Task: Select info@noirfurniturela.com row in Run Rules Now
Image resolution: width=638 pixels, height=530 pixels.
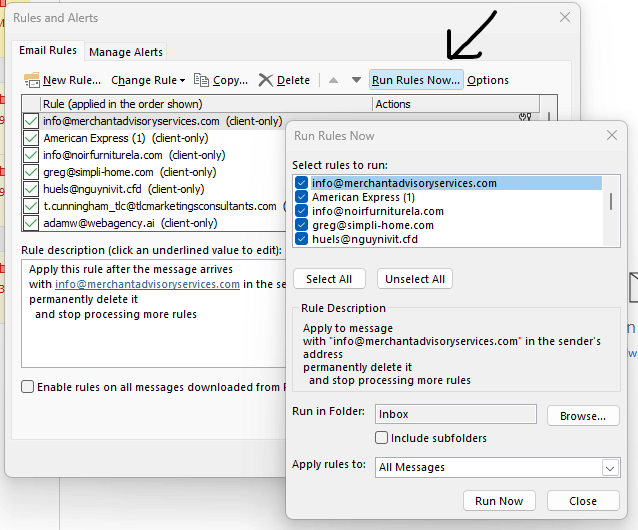Action: pos(456,211)
